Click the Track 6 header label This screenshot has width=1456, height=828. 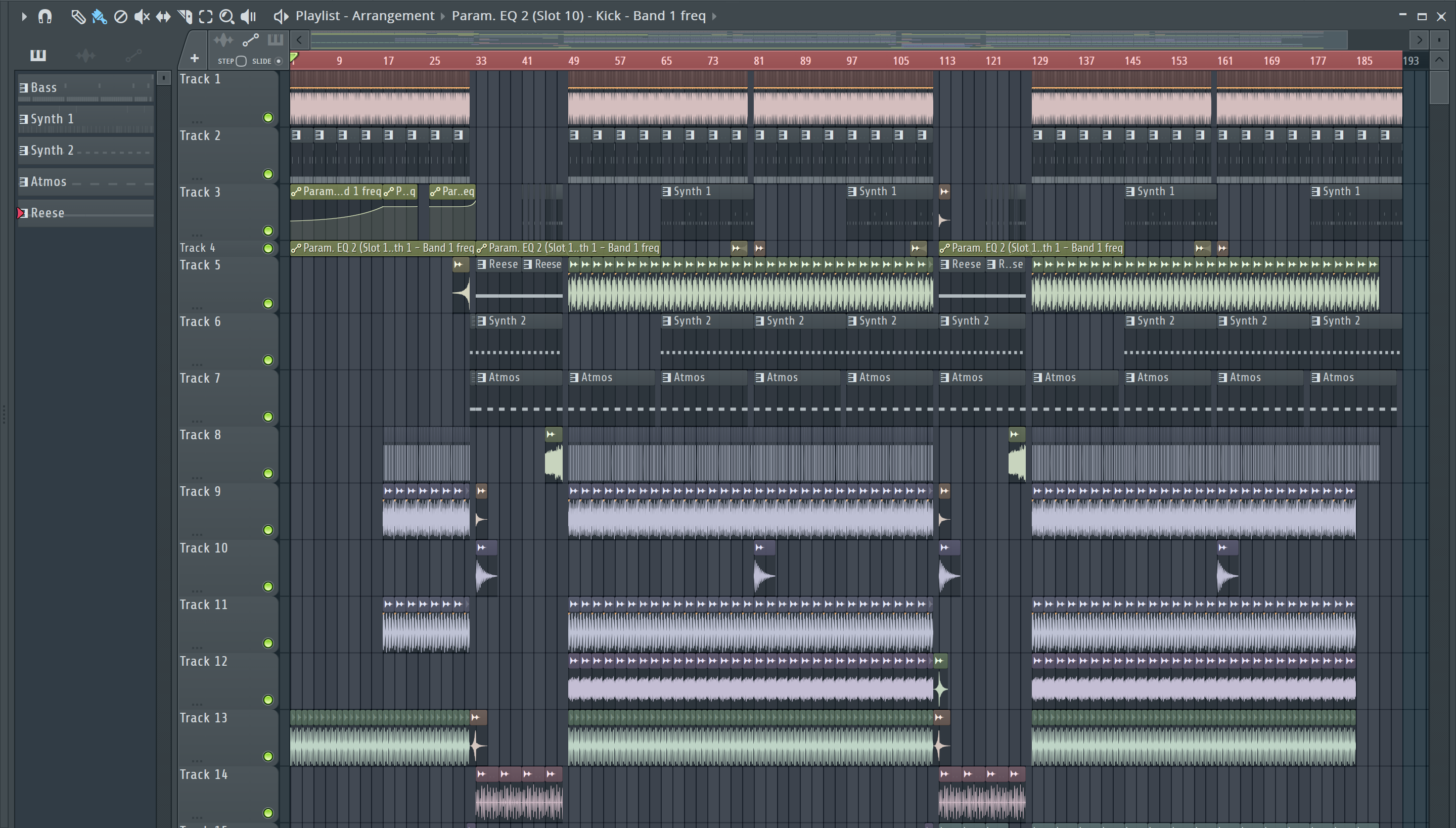click(200, 322)
